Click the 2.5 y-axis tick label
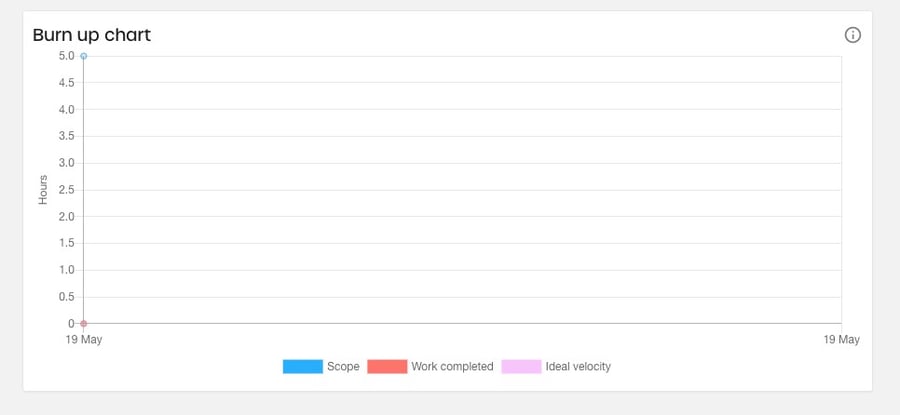This screenshot has height=415, width=900. pos(67,190)
